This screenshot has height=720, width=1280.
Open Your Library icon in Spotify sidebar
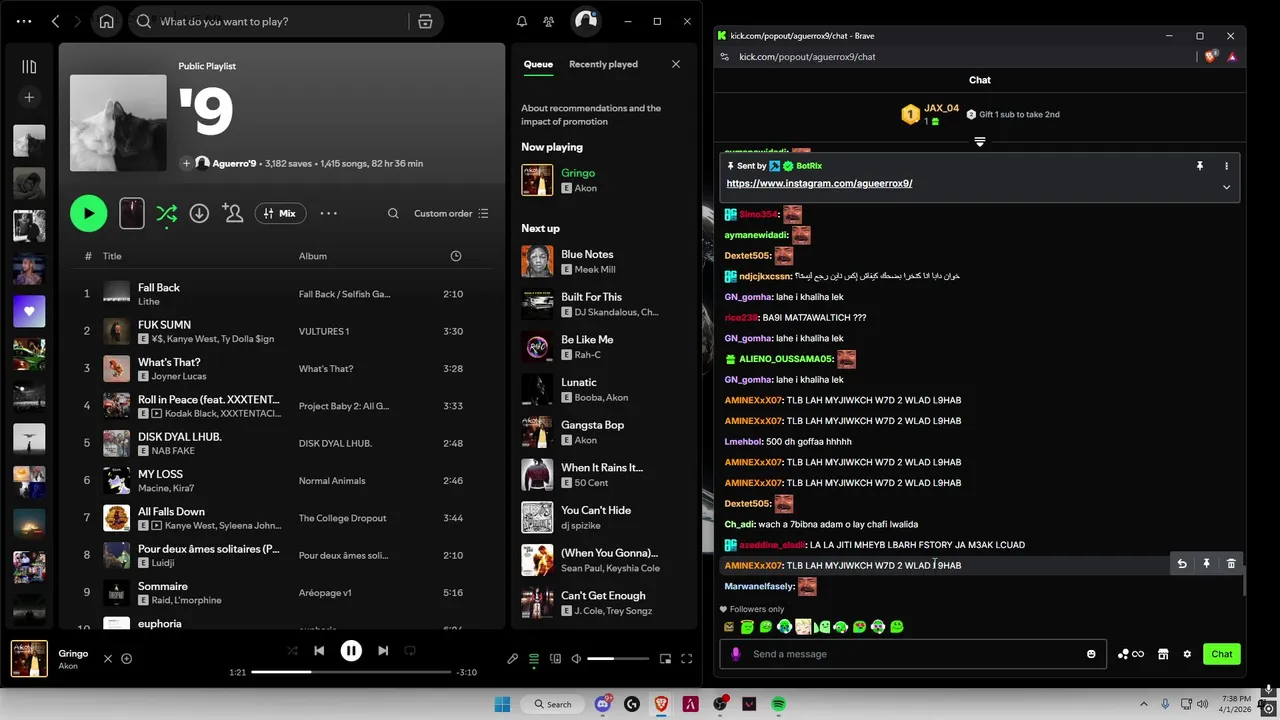[29, 67]
